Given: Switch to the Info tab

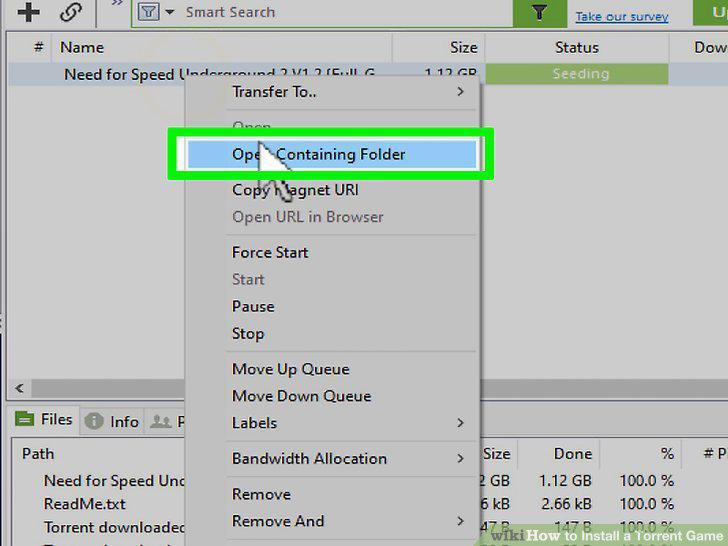Looking at the screenshot, I should (x=112, y=422).
